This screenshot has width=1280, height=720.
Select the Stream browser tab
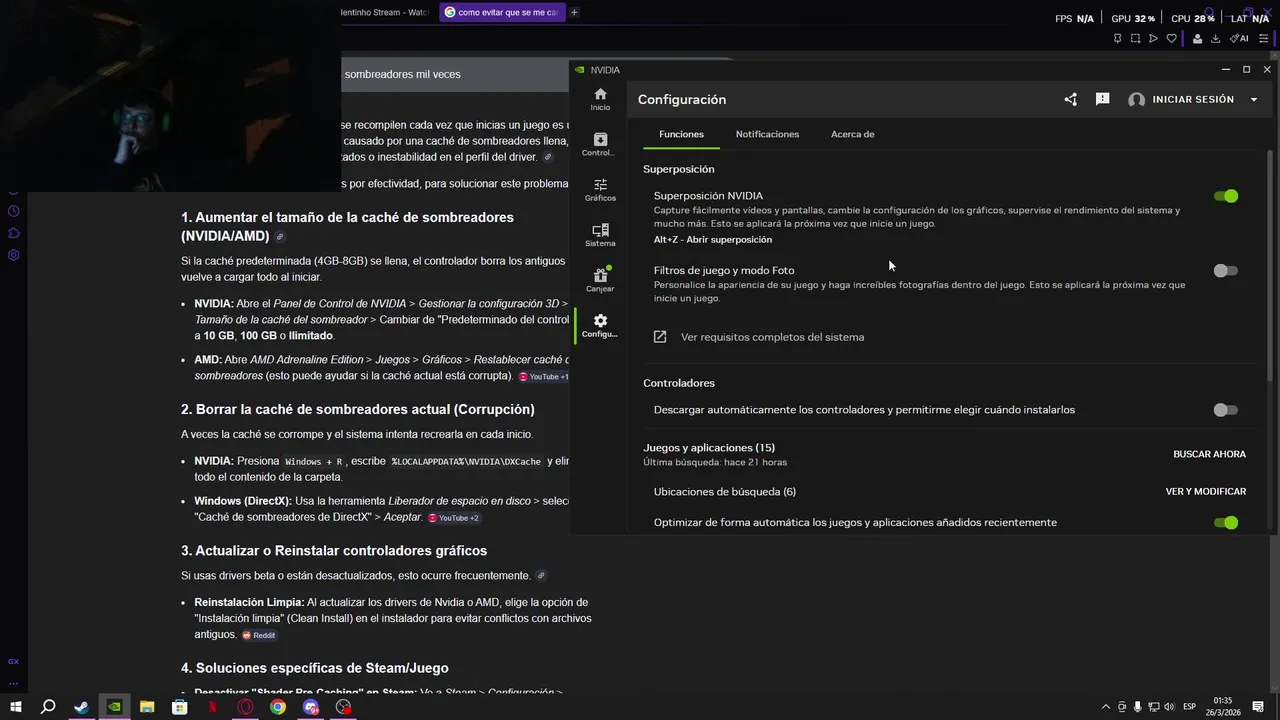[385, 12]
